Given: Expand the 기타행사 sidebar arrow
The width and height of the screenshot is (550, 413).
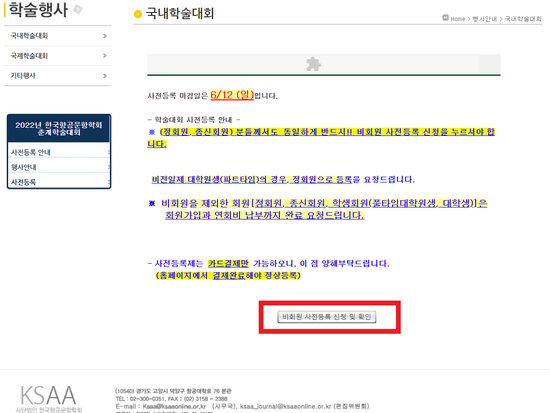Looking at the screenshot, I should coord(105,76).
